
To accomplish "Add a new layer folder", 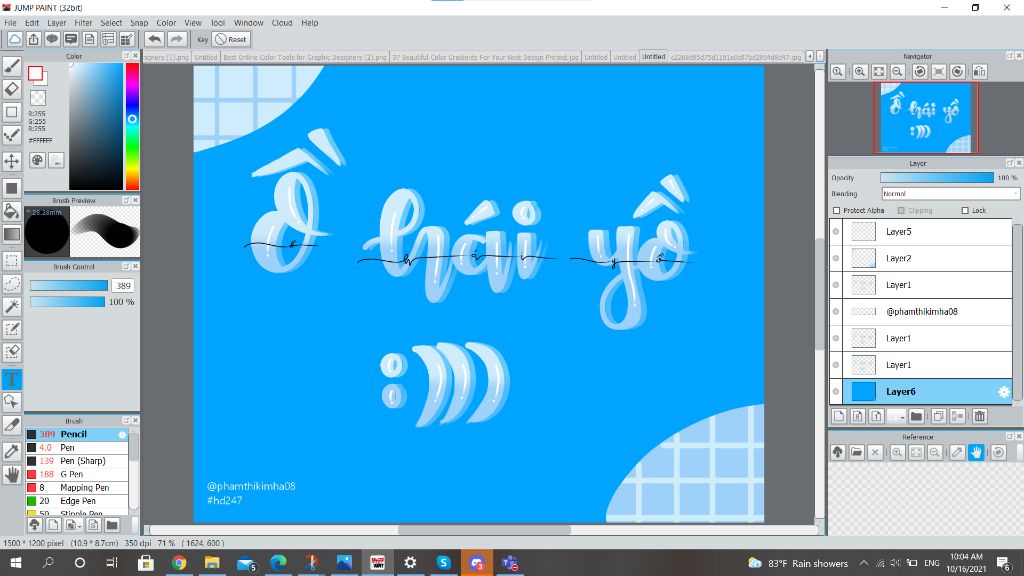I will pyautogui.click(x=916, y=416).
